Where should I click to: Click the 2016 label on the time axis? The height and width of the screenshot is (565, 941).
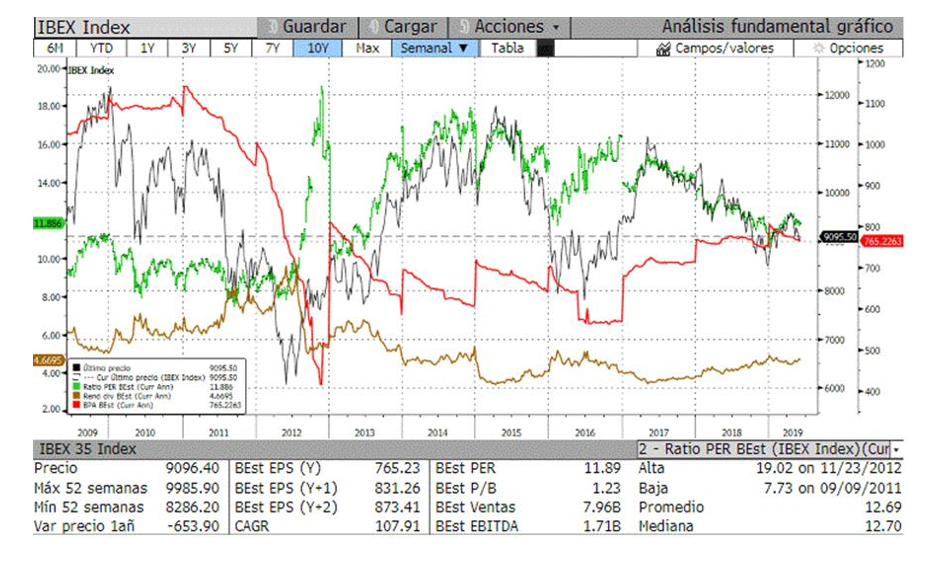pyautogui.click(x=585, y=432)
